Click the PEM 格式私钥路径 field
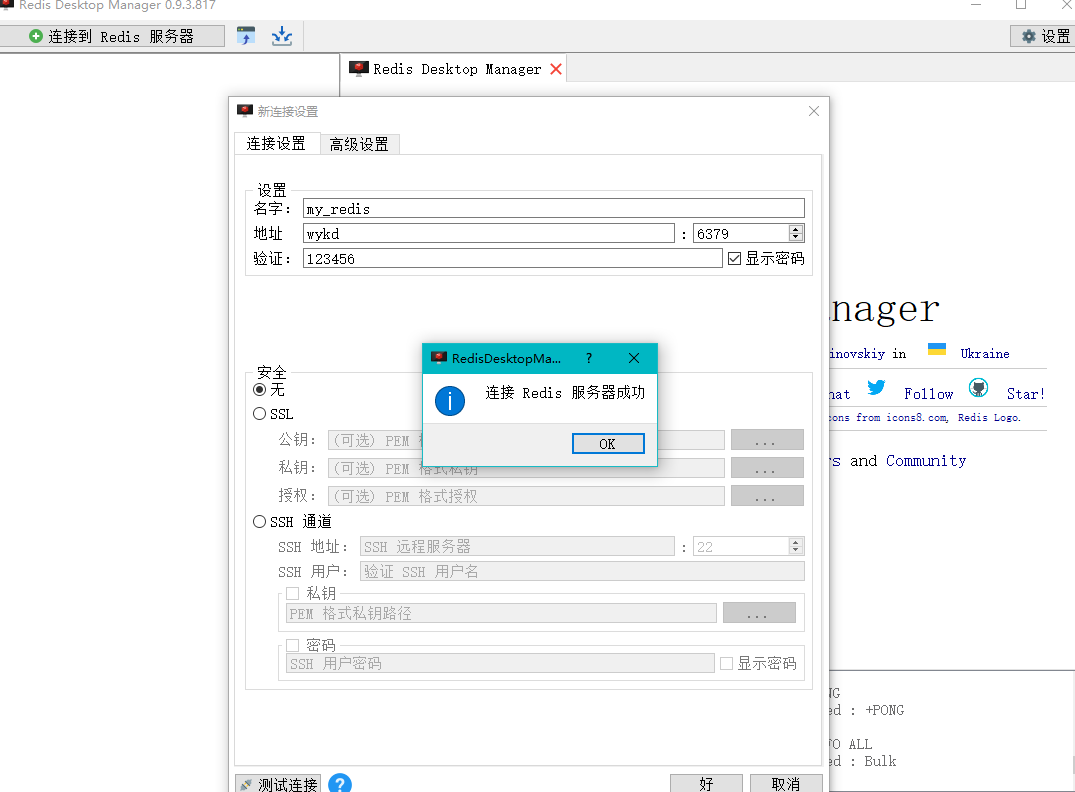Image resolution: width=1075 pixels, height=792 pixels. click(500, 613)
